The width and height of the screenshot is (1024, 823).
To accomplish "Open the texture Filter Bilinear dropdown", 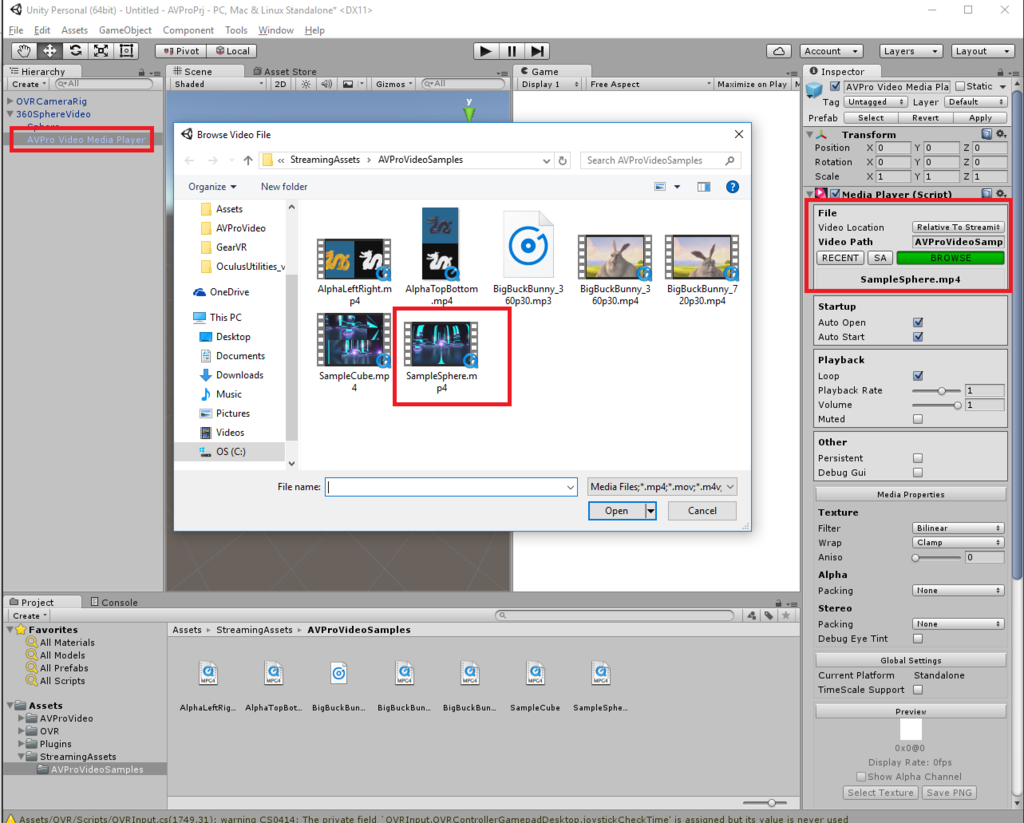I will 958,528.
